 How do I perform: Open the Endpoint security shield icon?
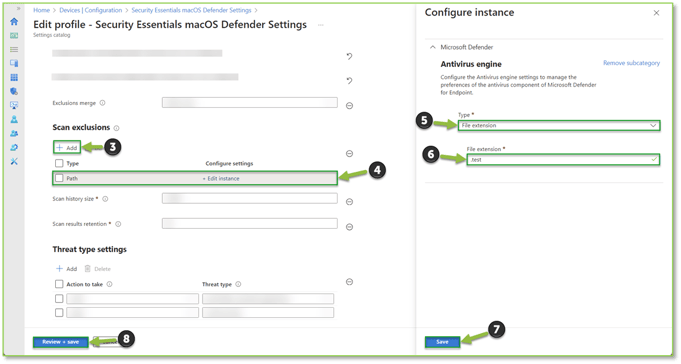tap(14, 91)
